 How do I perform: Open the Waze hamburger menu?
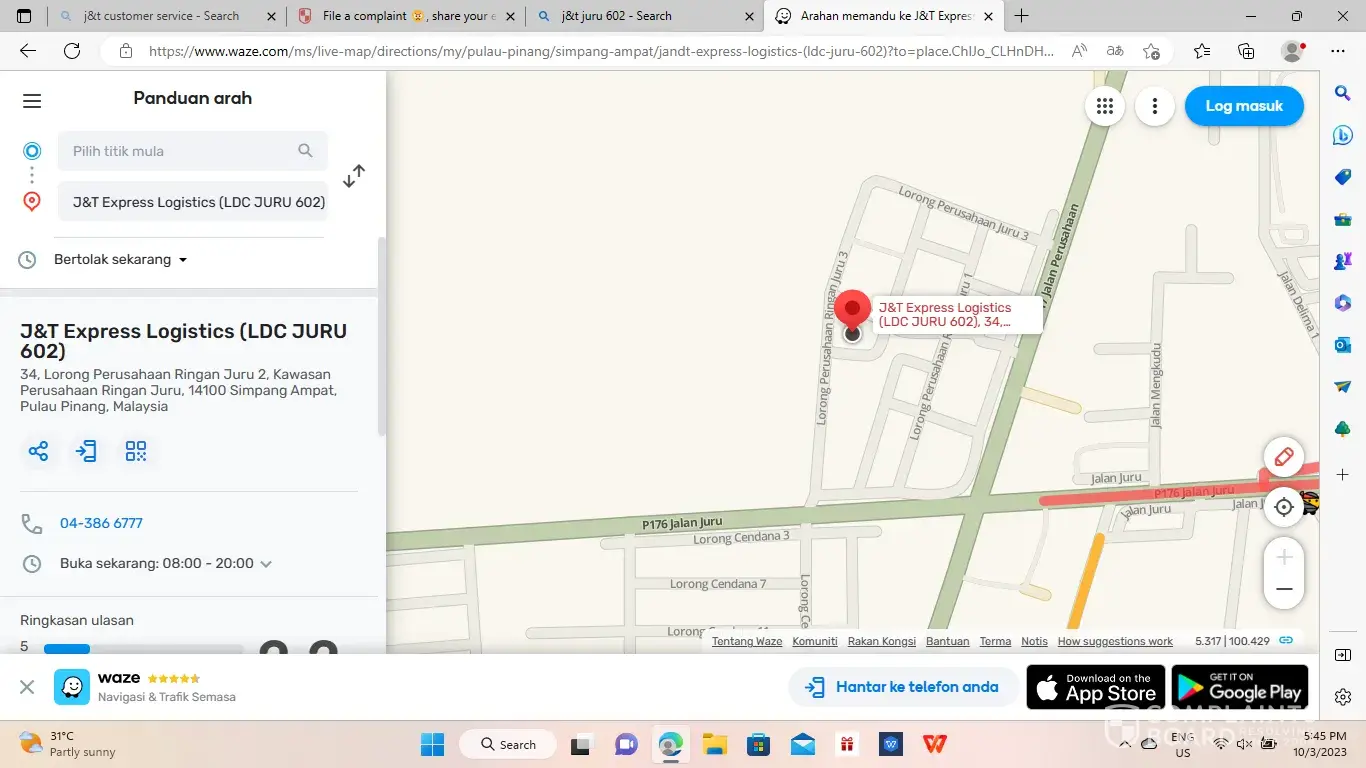tap(32, 101)
